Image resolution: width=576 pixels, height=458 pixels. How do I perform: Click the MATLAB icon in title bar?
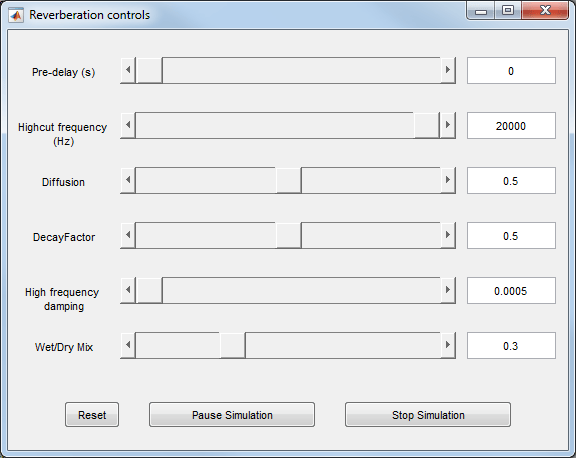point(16,15)
